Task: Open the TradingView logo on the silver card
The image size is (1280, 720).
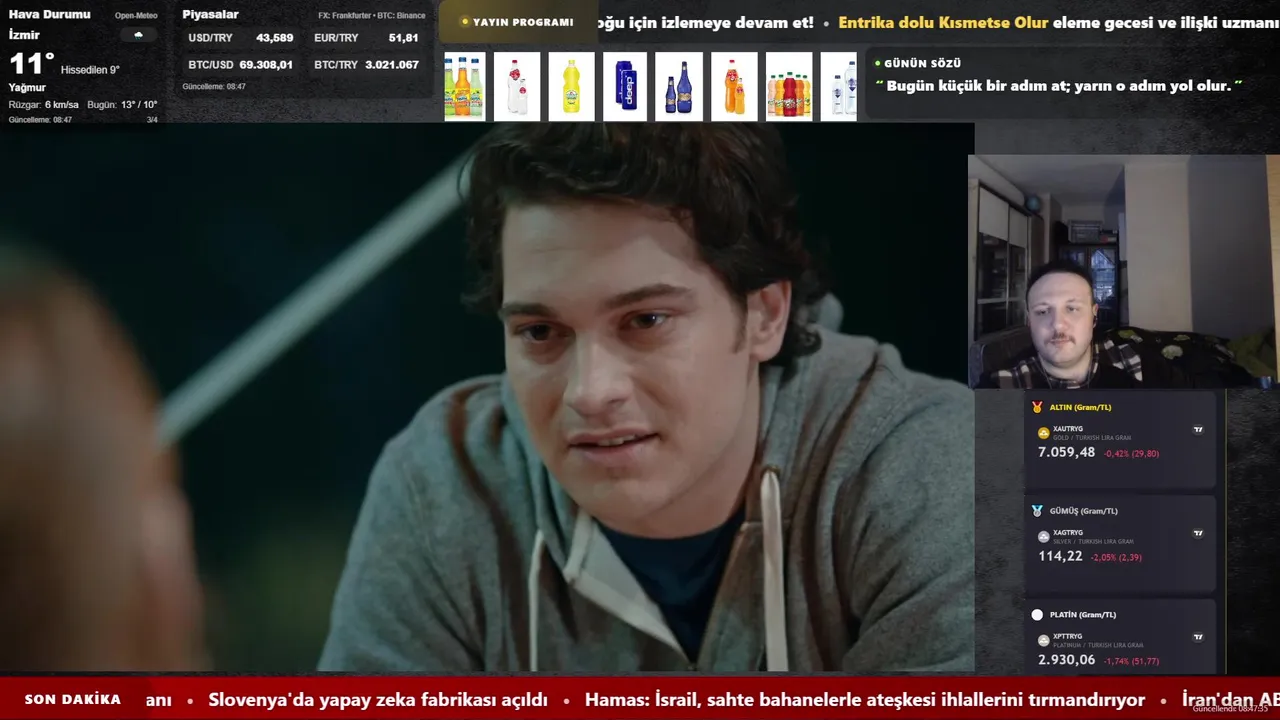Action: tap(1198, 533)
